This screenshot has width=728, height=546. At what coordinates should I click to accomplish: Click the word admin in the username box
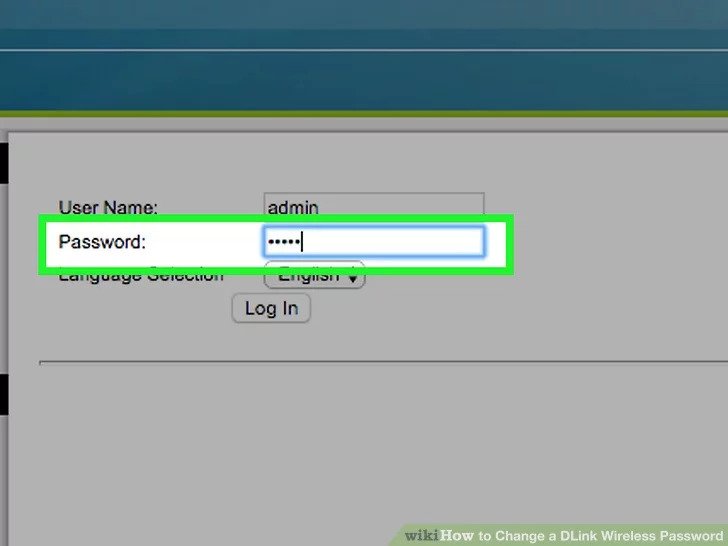point(293,208)
